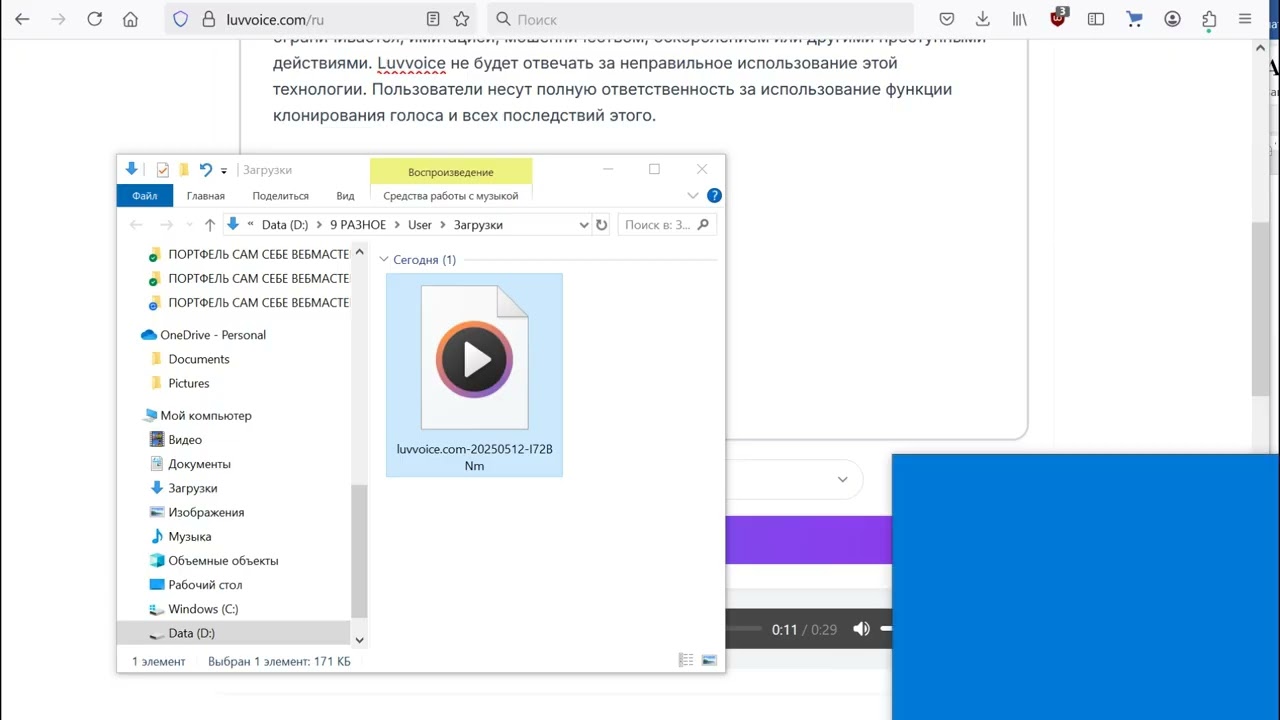
Task: Expand address bar history dropdown
Action: 584,225
